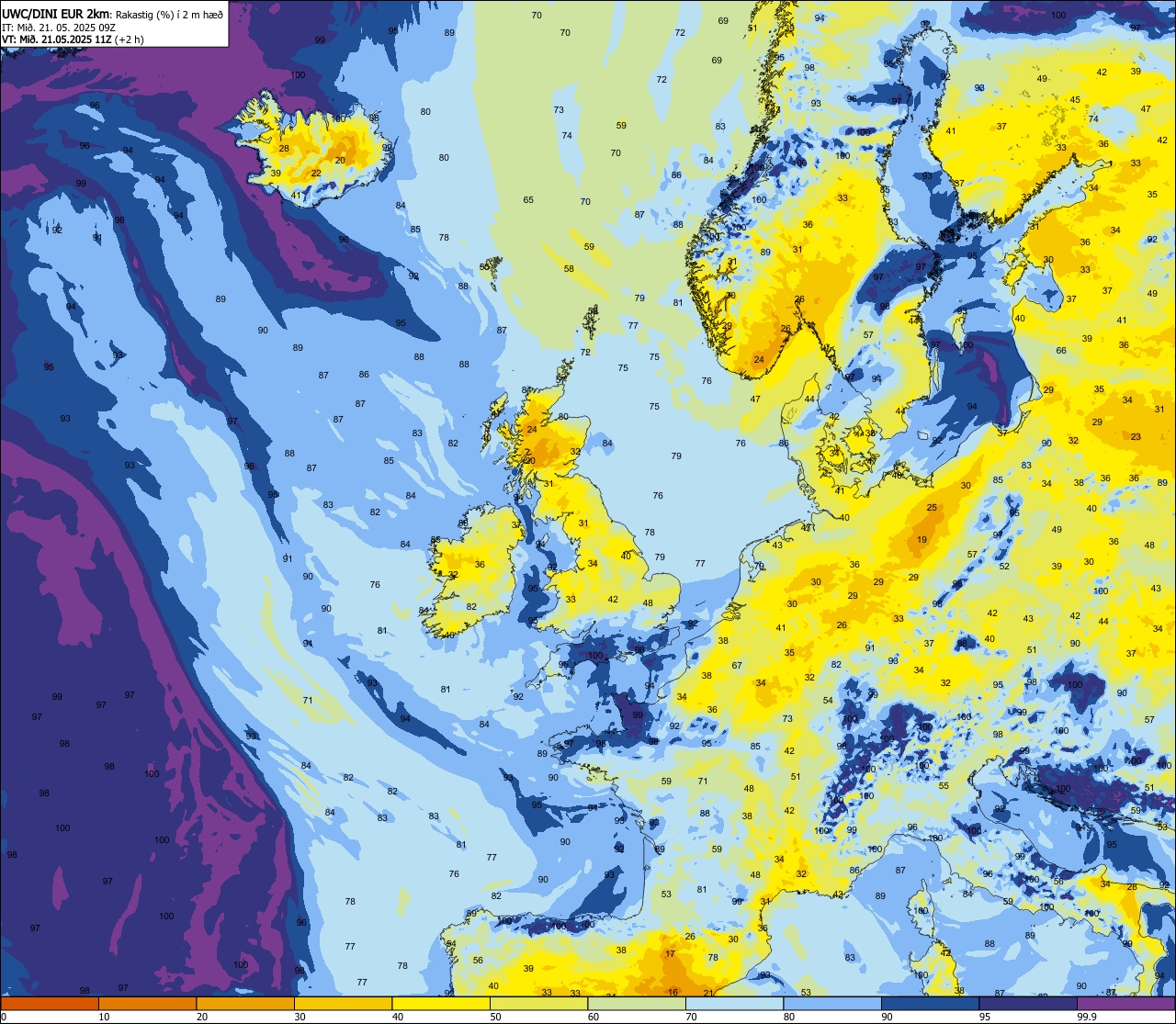Viewport: 1176px width, 1024px height.
Task: Click the value 23 near the eastern map edge
Action: [1136, 437]
